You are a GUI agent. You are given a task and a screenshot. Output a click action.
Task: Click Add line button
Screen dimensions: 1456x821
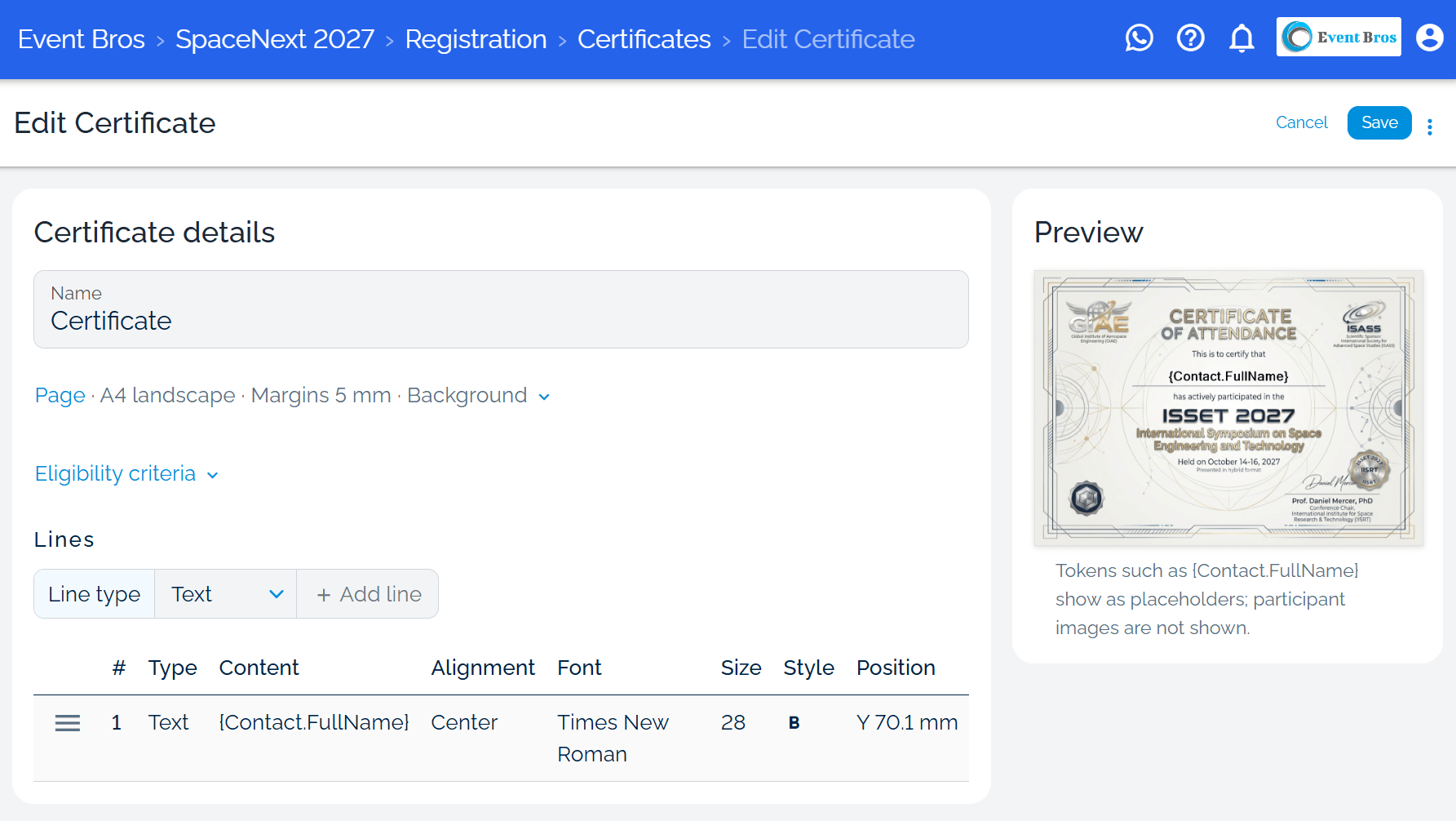pos(368,594)
